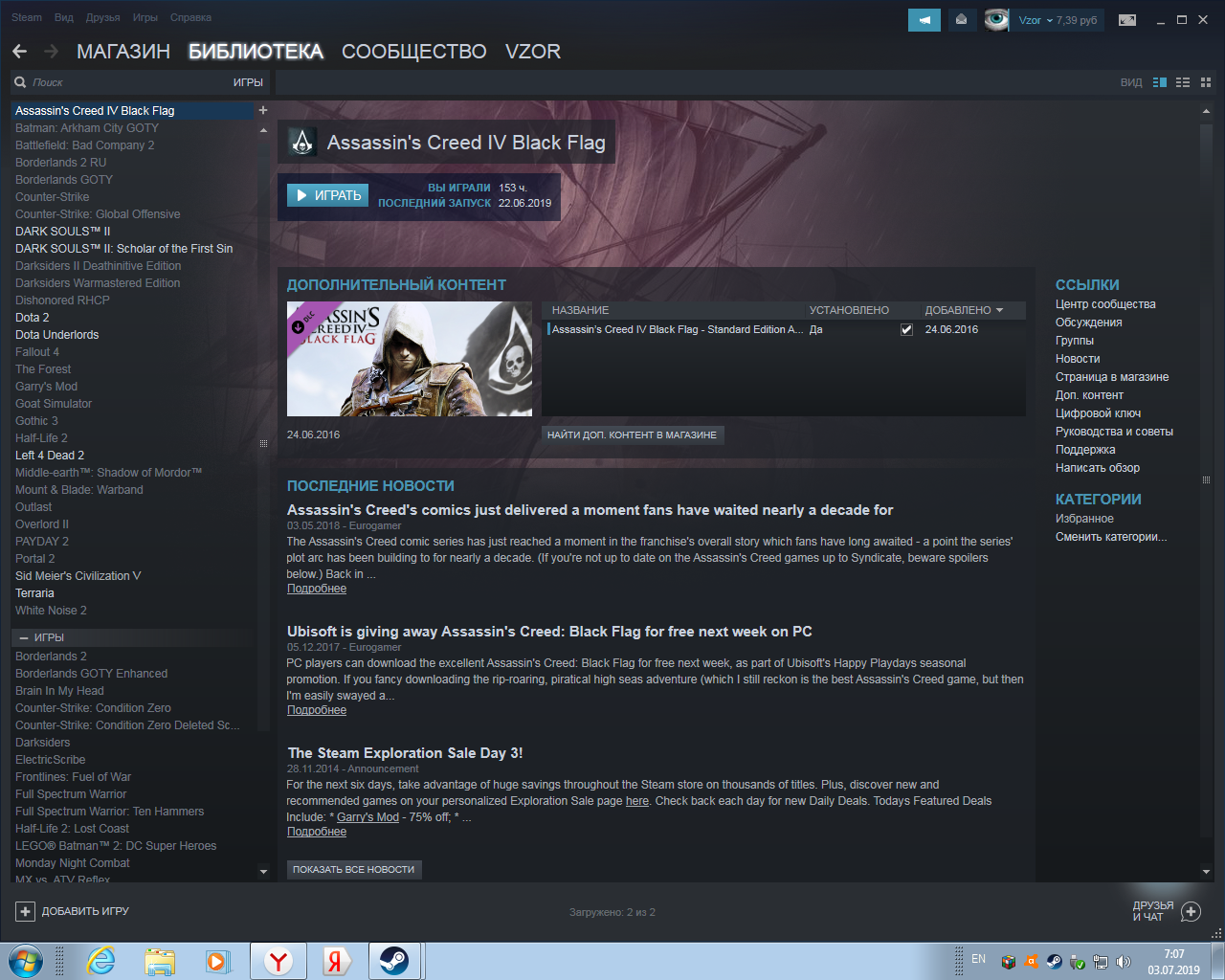
Task: Click the game list scroll-down arrow
Action: pos(263,872)
